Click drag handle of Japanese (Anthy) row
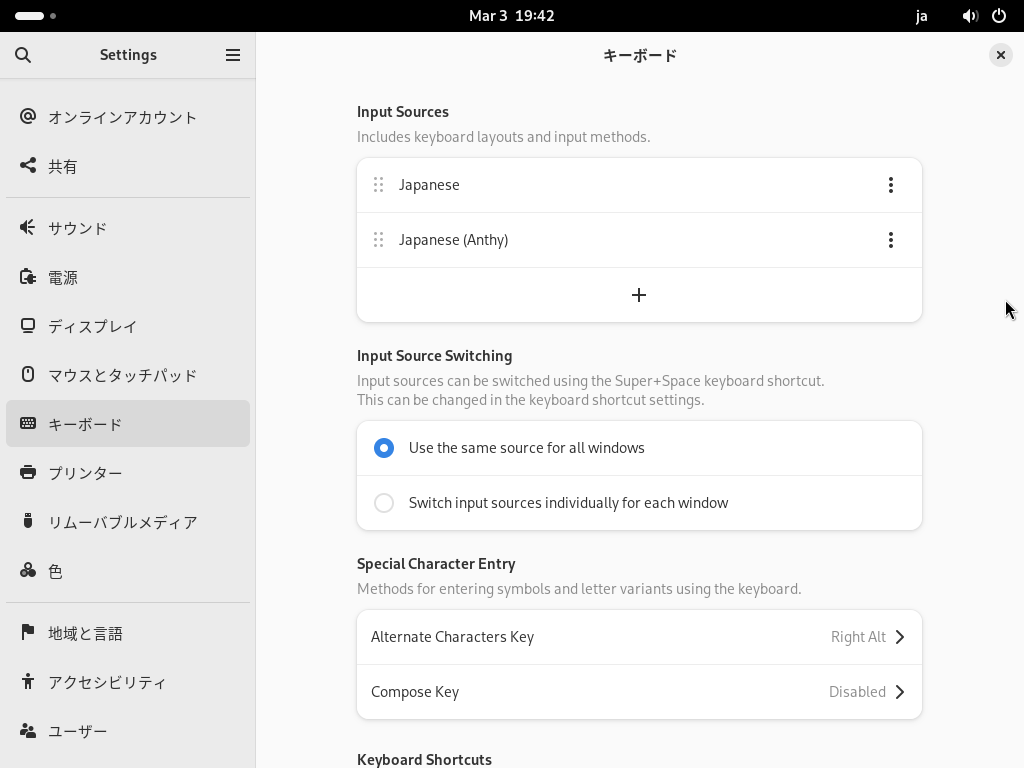 [x=378, y=240]
